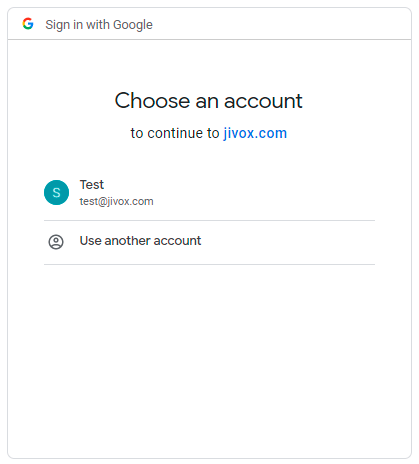Click the letter S inside the avatar
The image size is (419, 464).
pyautogui.click(x=56, y=193)
